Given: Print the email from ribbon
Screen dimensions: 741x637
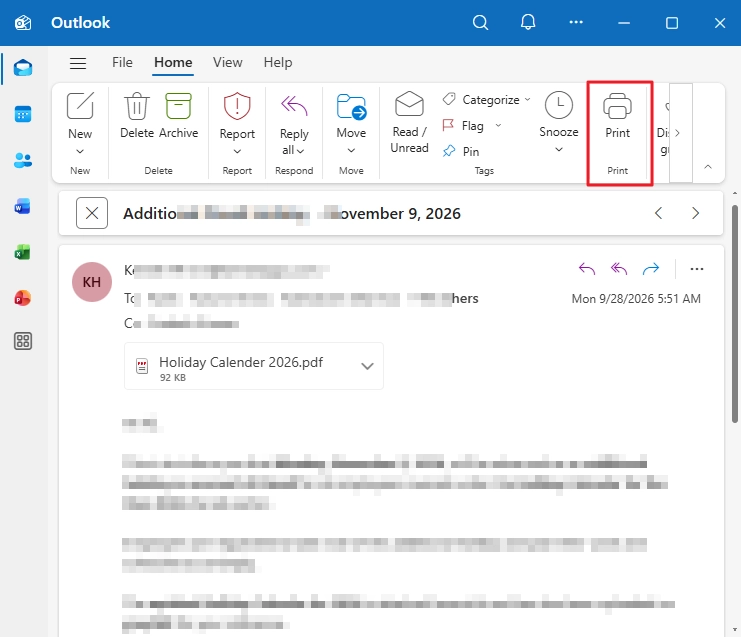Looking at the screenshot, I should click(617, 116).
